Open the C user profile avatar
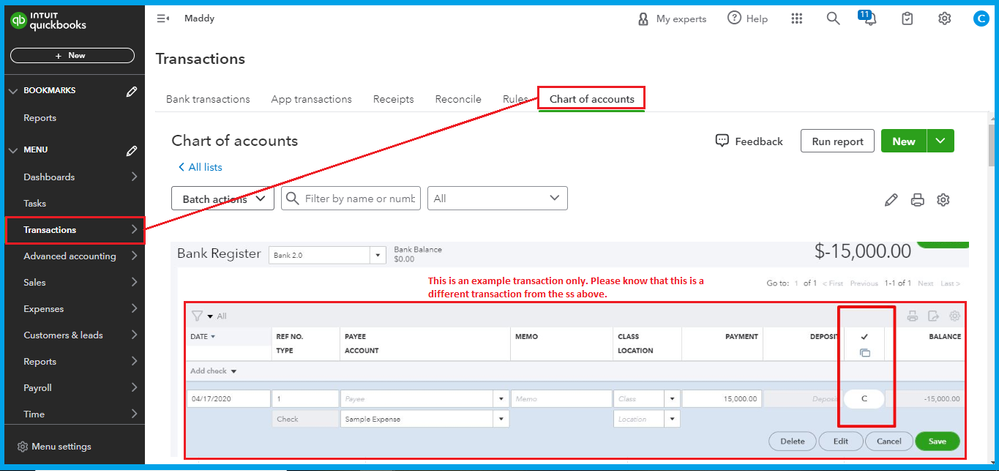Image resolution: width=999 pixels, height=471 pixels. coord(981,19)
